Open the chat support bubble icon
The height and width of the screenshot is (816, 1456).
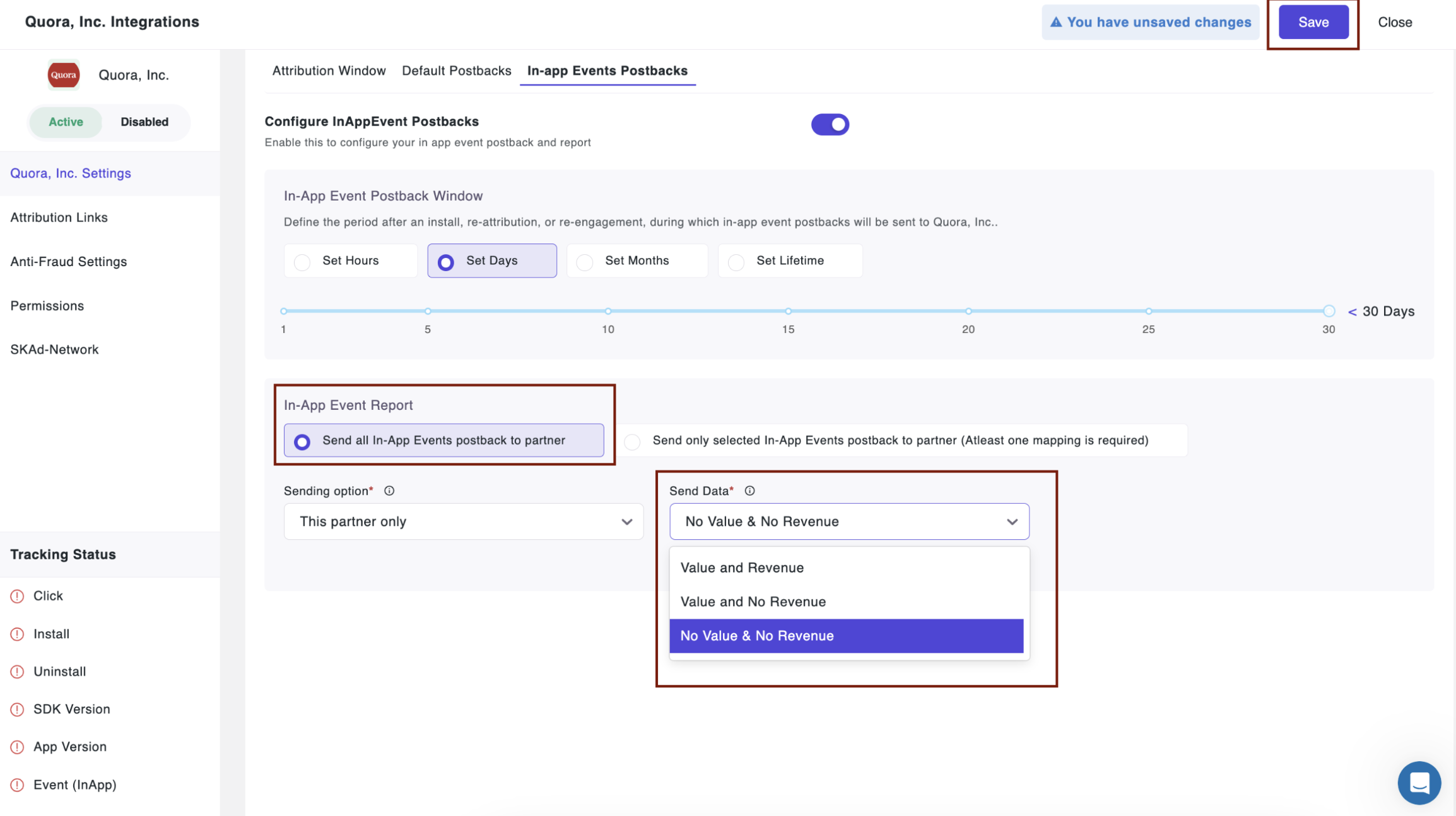[1419, 783]
